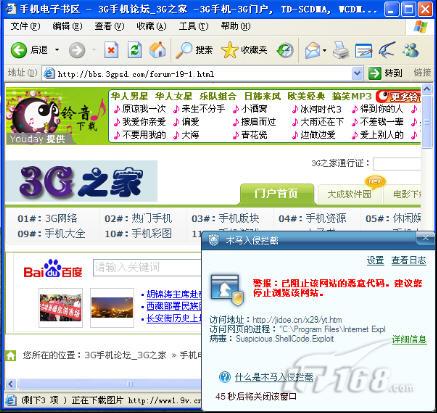Click the 设置 link in the alert popup
This screenshot has height=413, width=437.
(375, 260)
